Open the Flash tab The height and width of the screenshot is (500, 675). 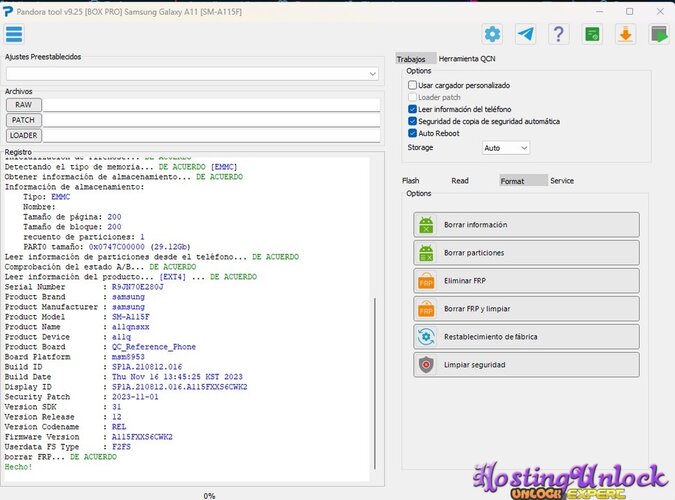410,180
